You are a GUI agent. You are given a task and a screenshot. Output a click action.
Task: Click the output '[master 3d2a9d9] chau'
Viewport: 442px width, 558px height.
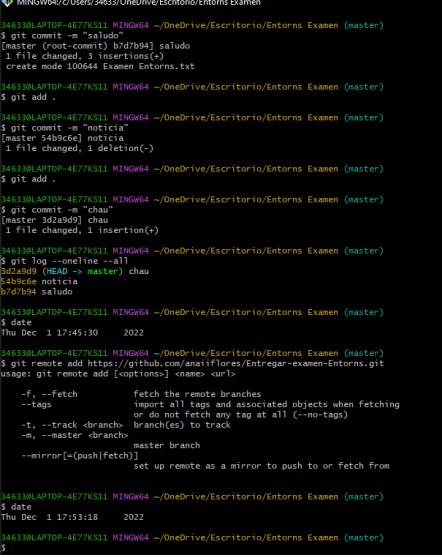coord(55,220)
